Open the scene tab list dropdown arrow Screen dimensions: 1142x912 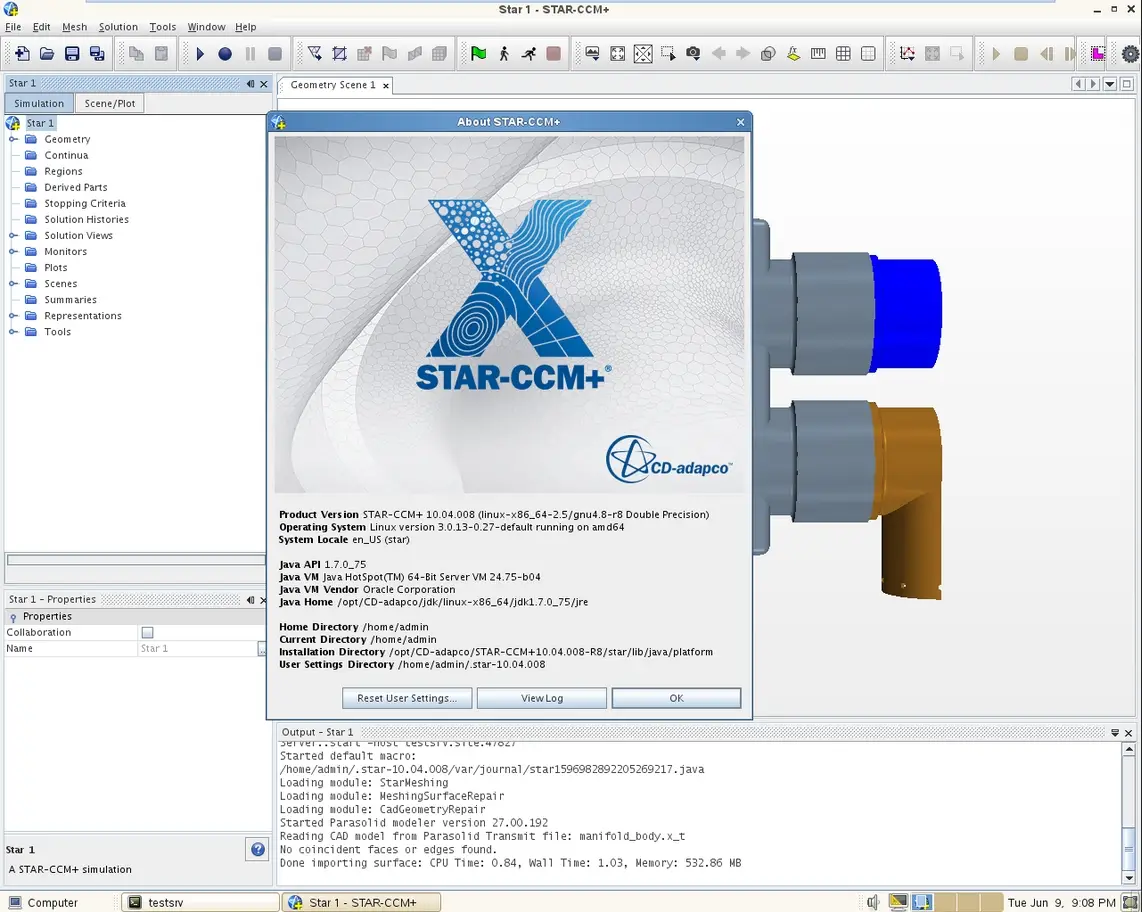coord(1109,84)
